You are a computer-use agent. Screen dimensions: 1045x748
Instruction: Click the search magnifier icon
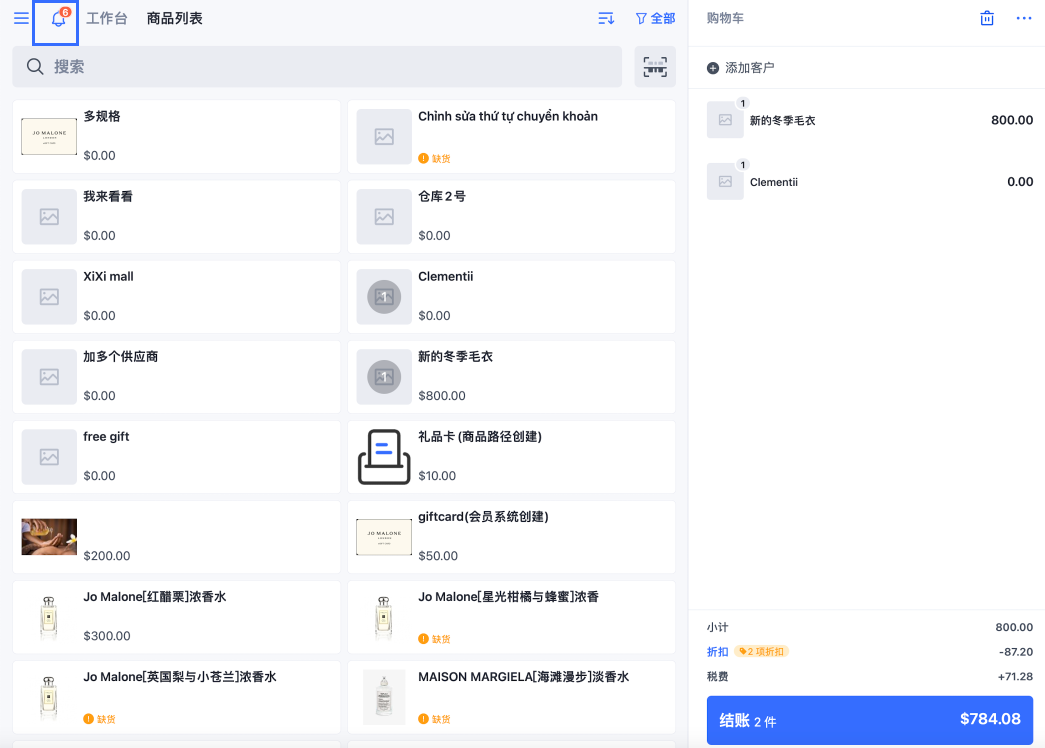click(x=35, y=67)
